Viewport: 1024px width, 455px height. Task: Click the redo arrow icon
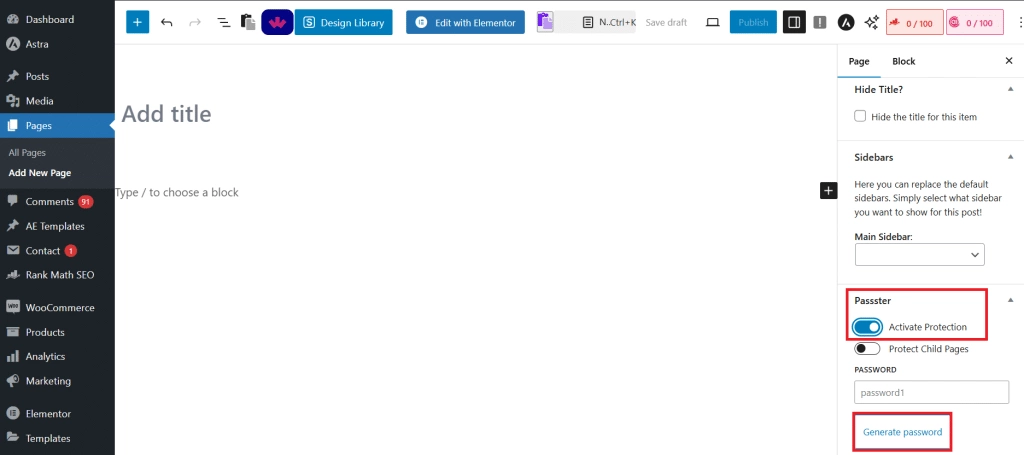pos(195,22)
